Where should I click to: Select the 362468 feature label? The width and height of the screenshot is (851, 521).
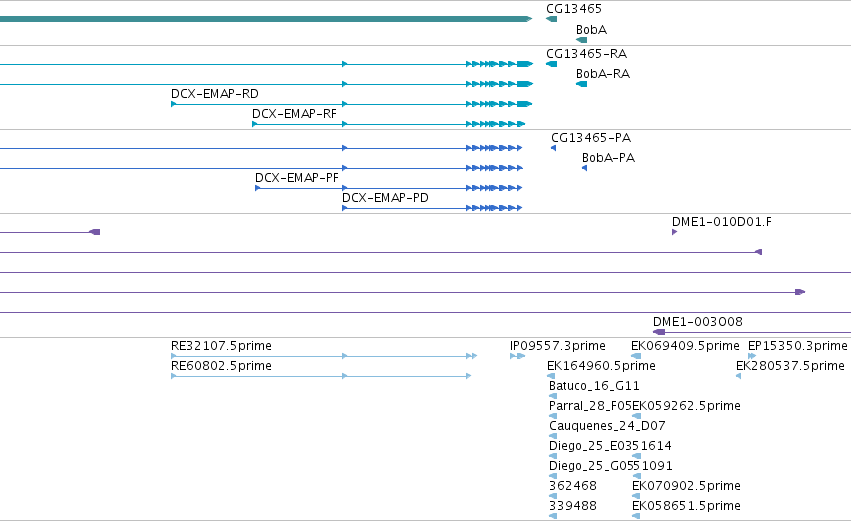pos(573,486)
